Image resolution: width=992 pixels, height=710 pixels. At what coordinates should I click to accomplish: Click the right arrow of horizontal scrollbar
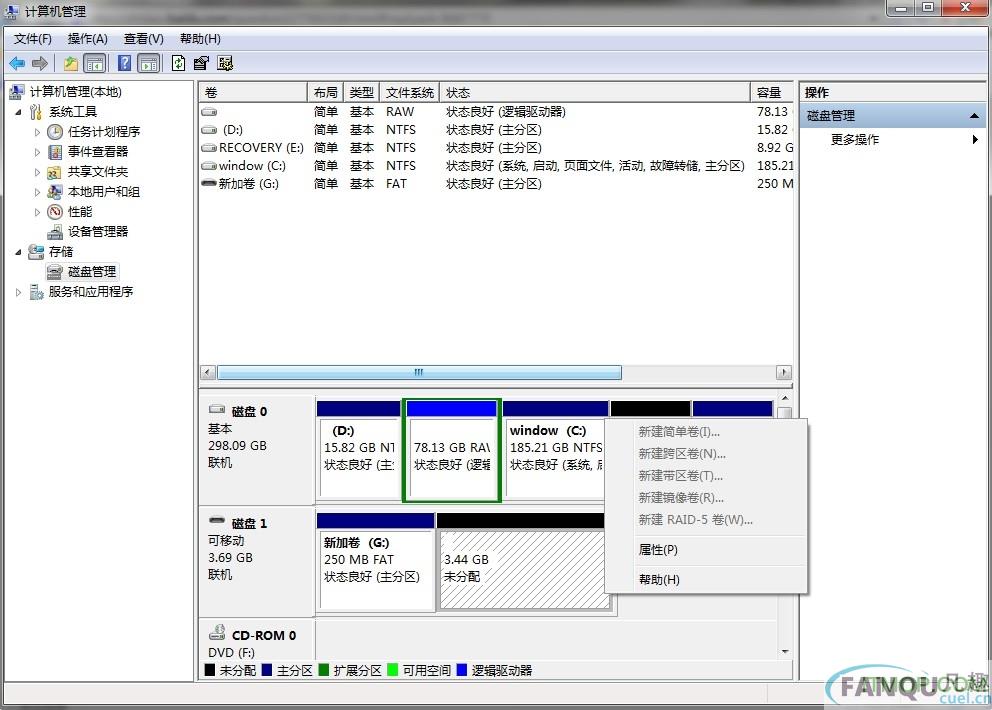point(784,373)
